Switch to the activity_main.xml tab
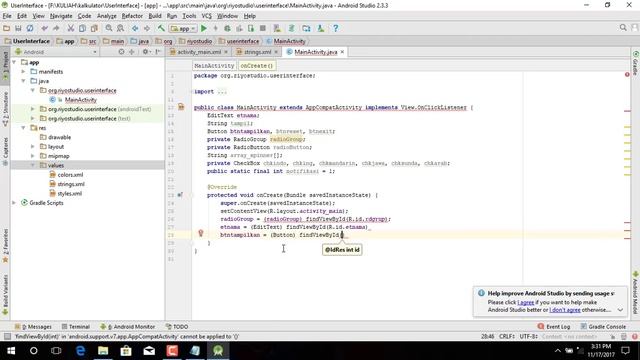 point(198,52)
